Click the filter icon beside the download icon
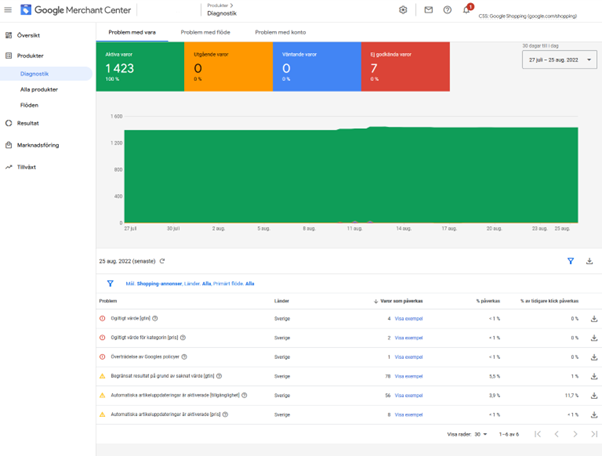Viewport: 602px width, 456px height. [x=571, y=261]
